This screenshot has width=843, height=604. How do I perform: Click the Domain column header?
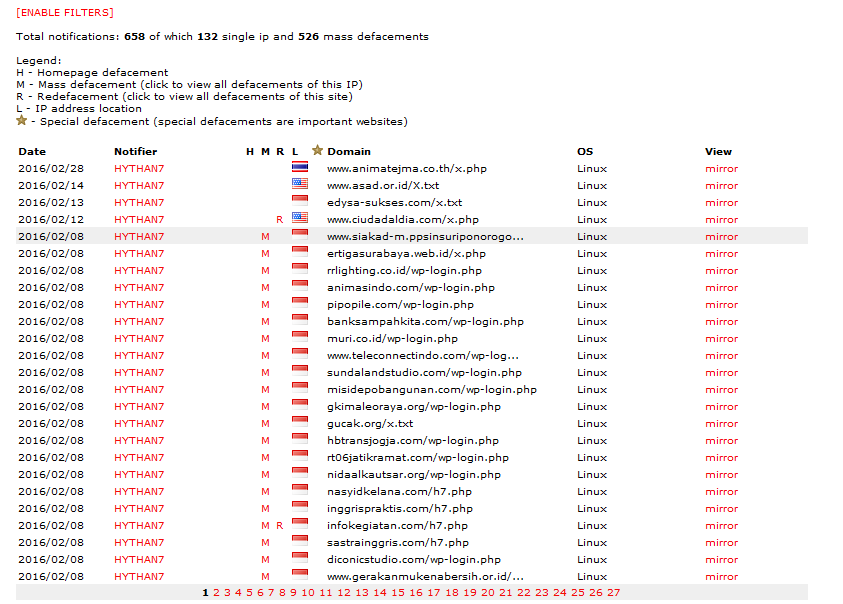pos(349,151)
